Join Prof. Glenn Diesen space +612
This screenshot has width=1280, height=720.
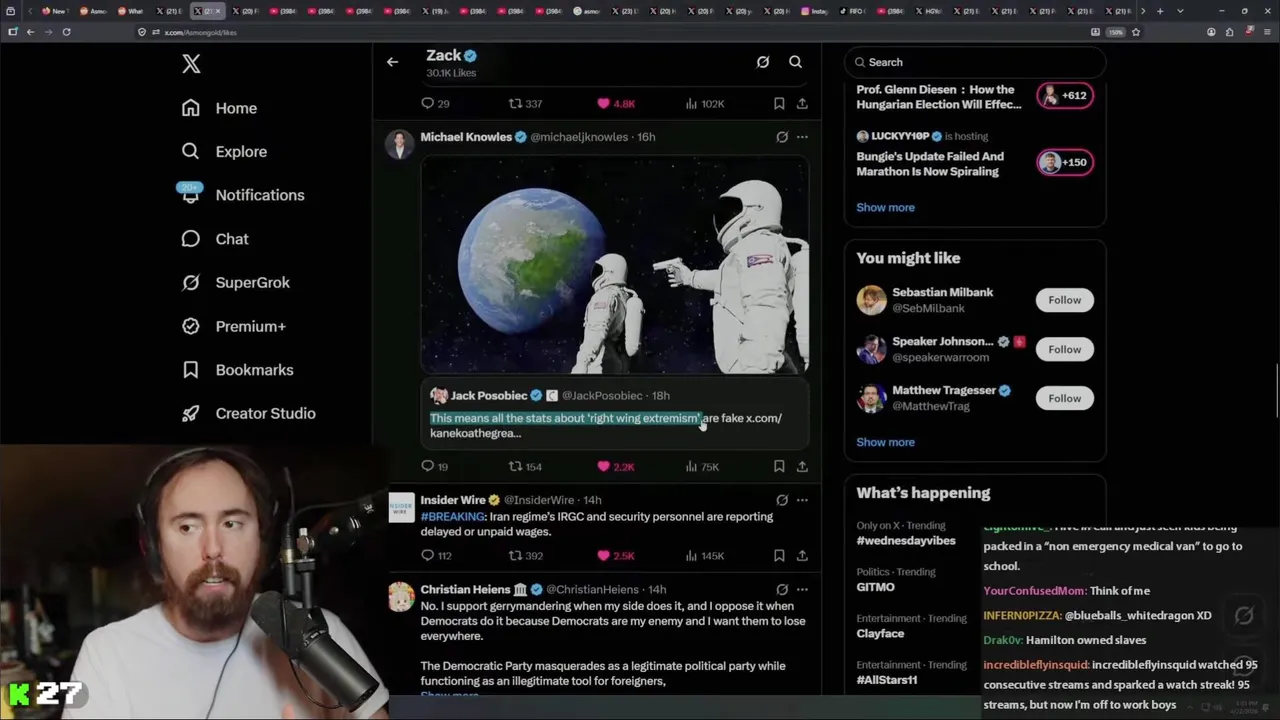click(1064, 95)
